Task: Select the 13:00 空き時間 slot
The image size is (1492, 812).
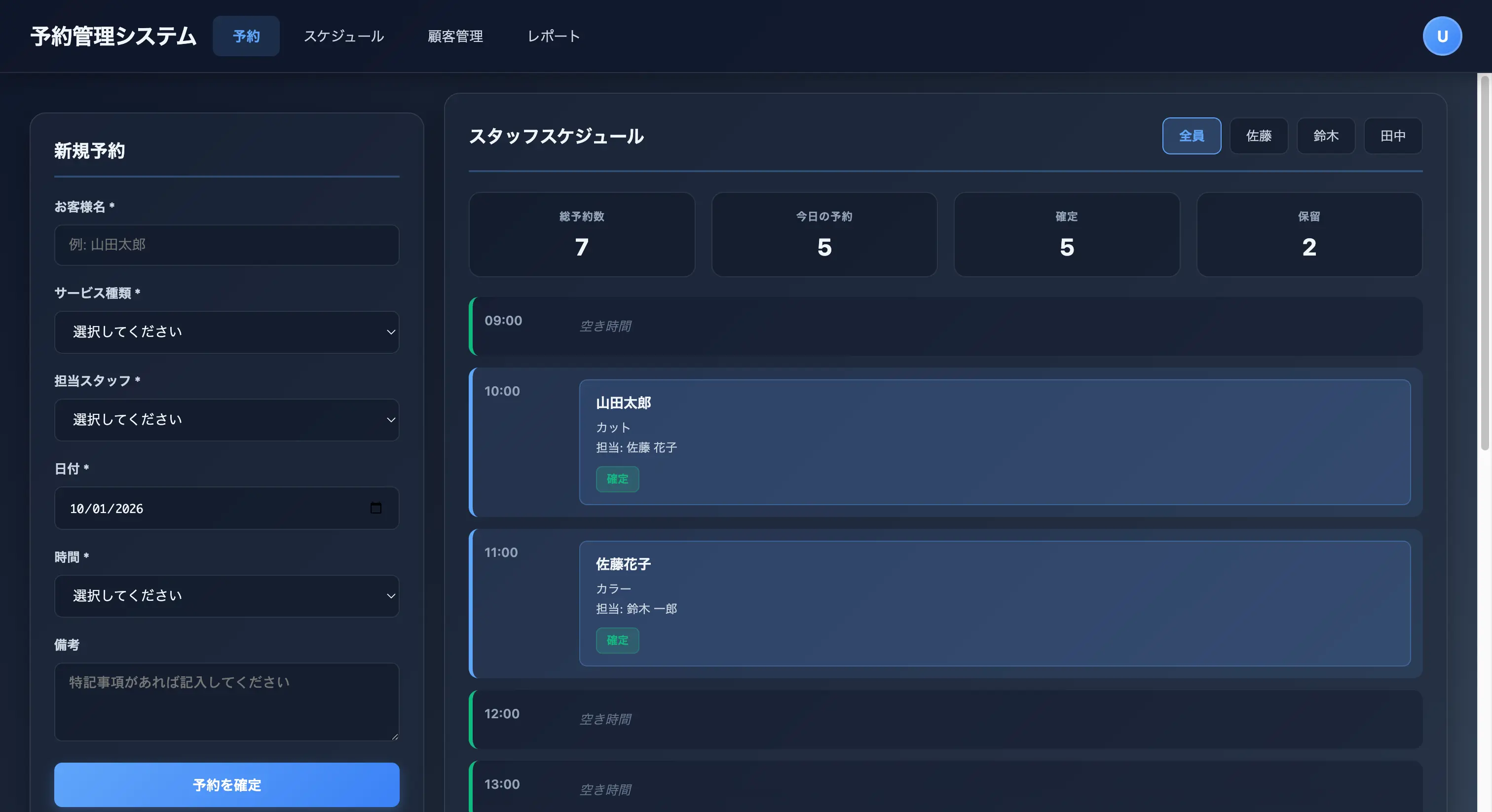Action: 945,786
